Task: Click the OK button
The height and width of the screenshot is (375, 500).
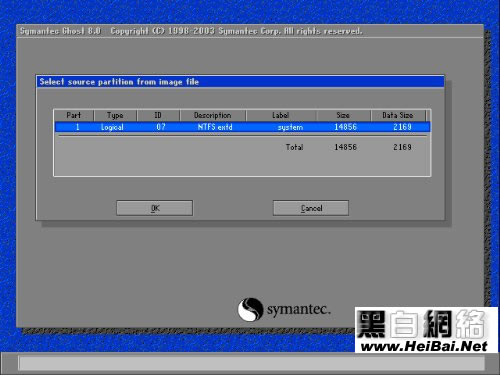Action: coord(154,208)
